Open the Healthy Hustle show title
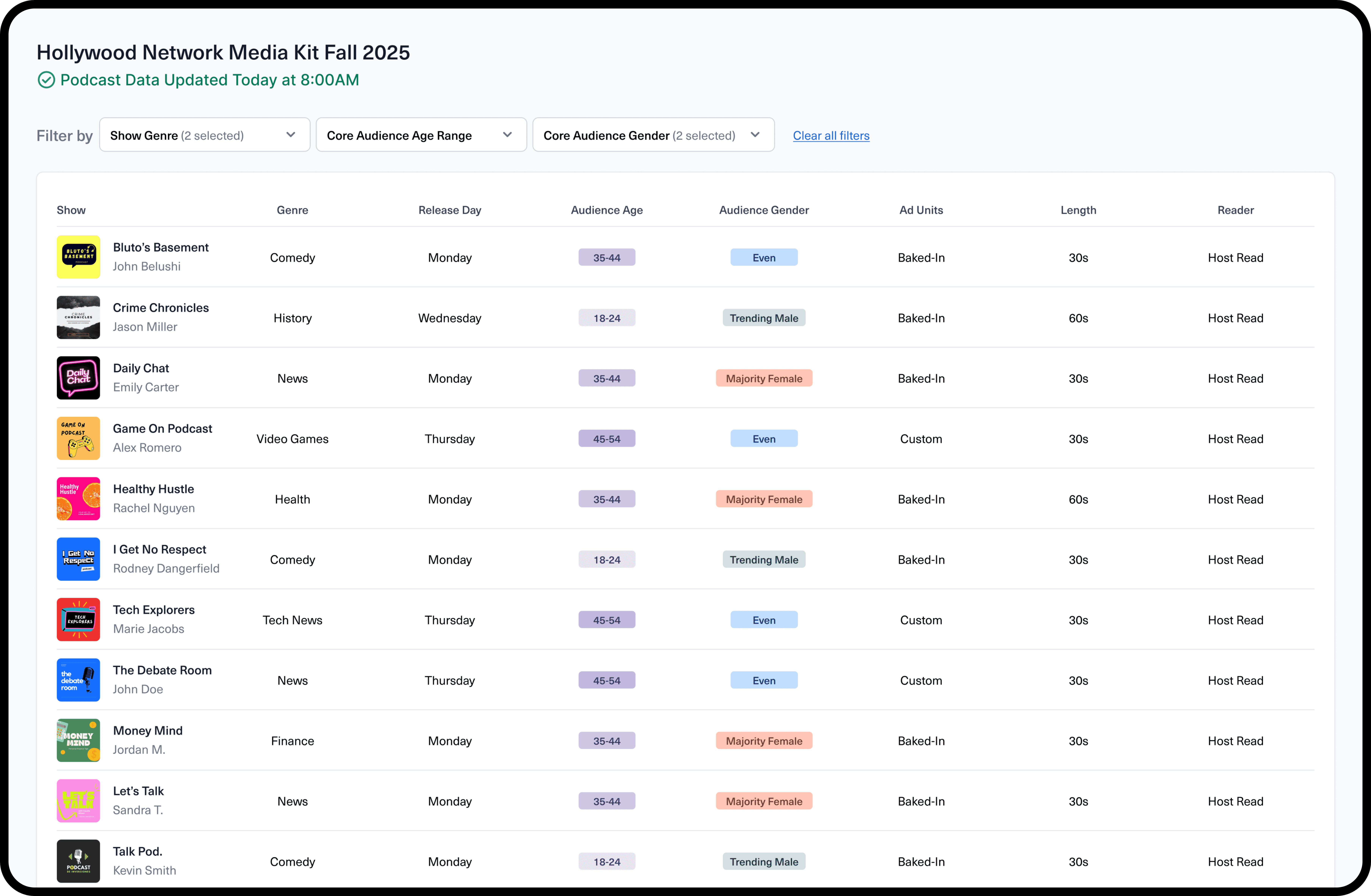 point(153,489)
